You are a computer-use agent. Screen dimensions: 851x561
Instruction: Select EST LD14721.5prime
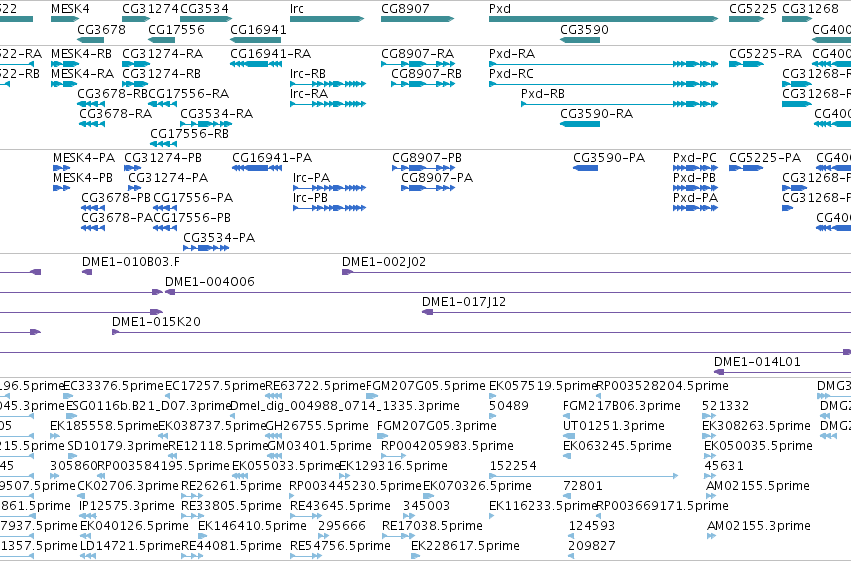tap(130, 546)
